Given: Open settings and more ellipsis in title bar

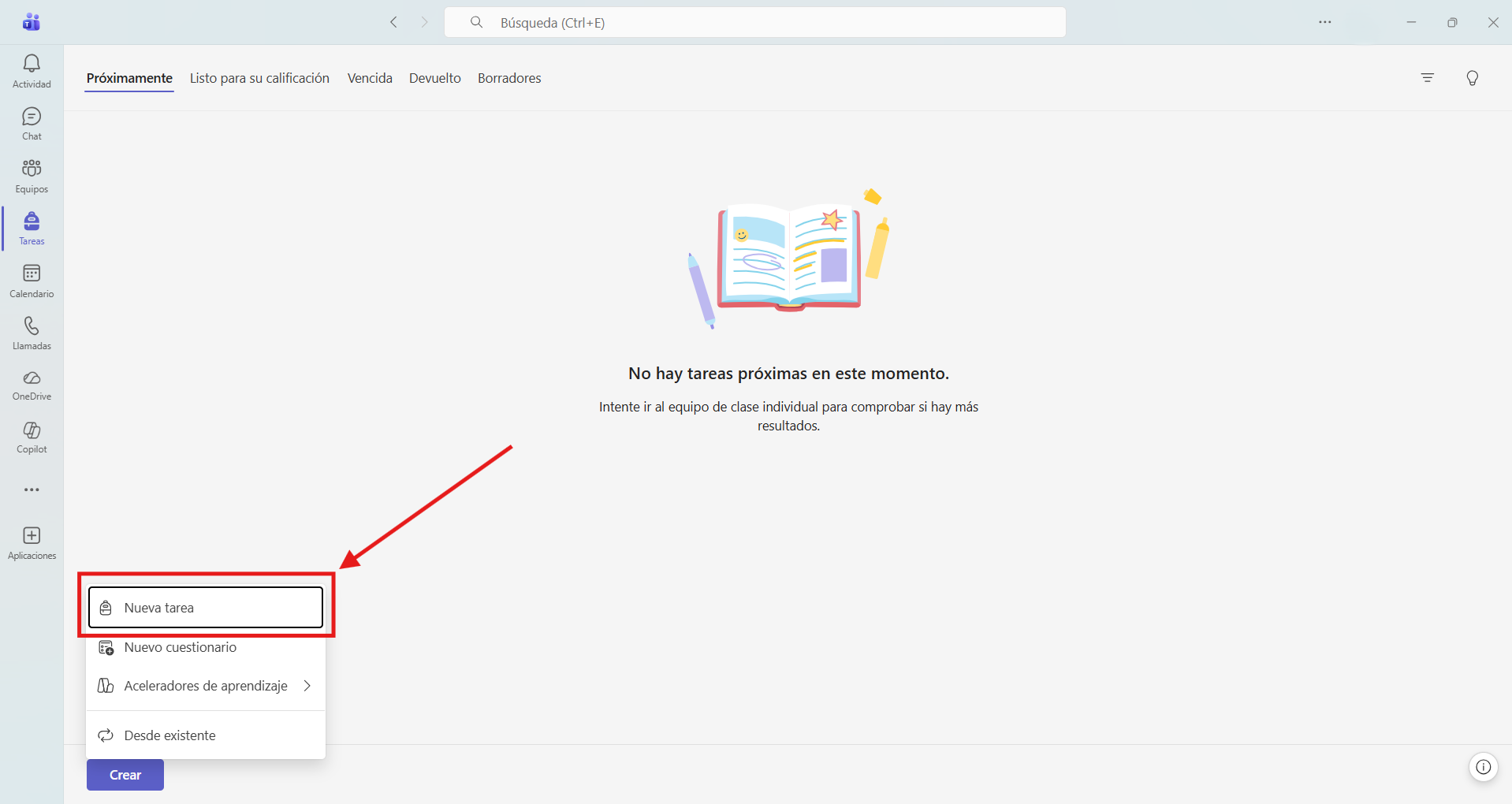Looking at the screenshot, I should coord(1324,22).
